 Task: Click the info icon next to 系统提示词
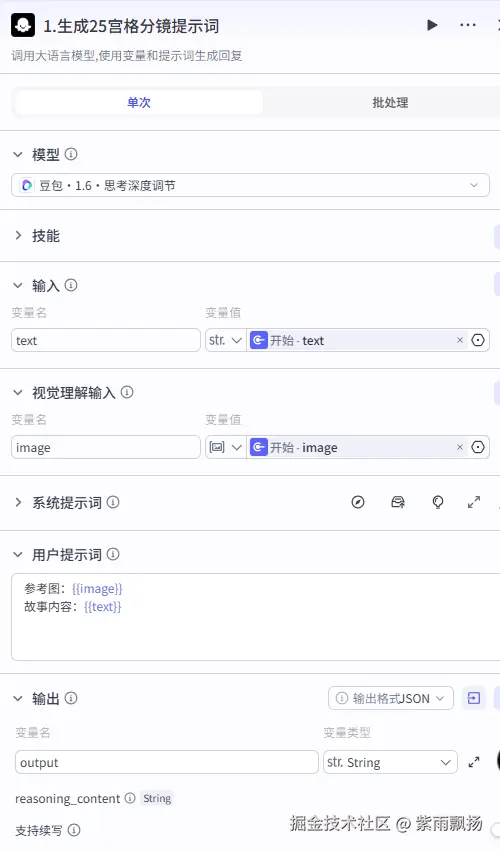tap(113, 503)
